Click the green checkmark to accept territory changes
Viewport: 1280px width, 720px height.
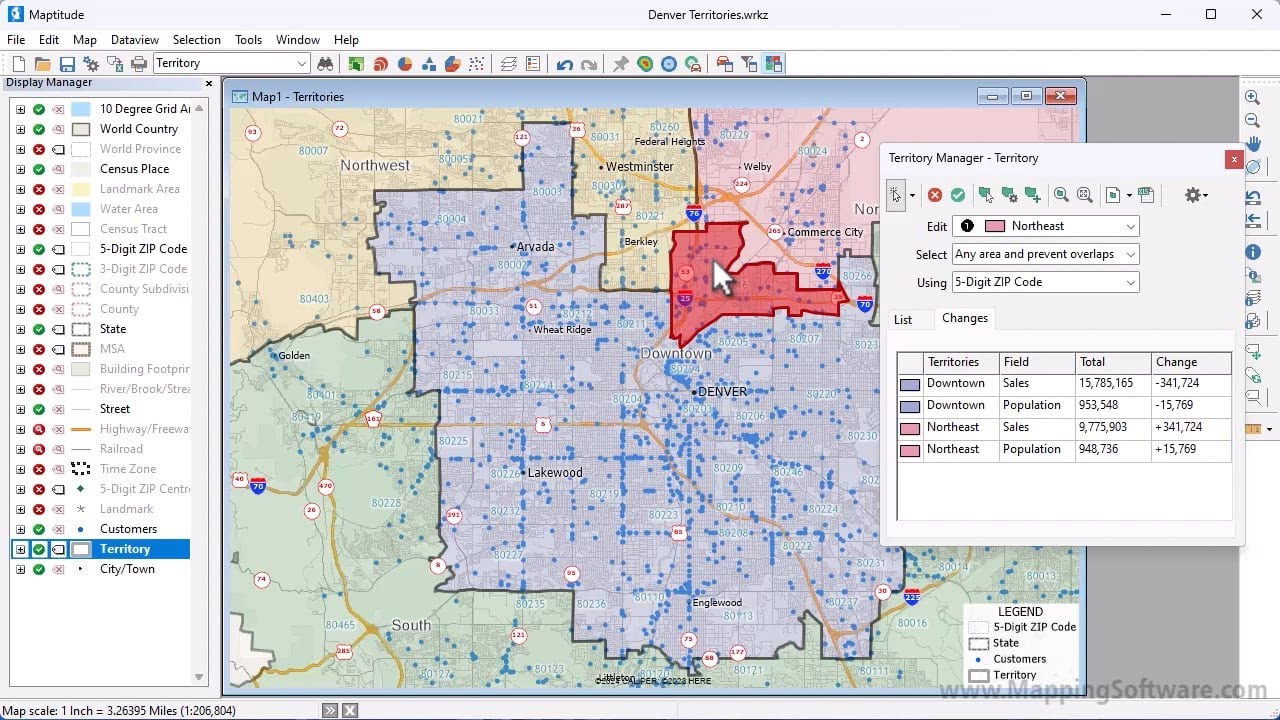pos(958,195)
